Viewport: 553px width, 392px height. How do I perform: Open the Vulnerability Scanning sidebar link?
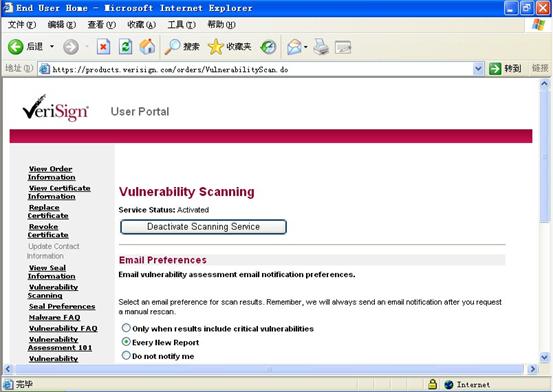[x=53, y=291]
